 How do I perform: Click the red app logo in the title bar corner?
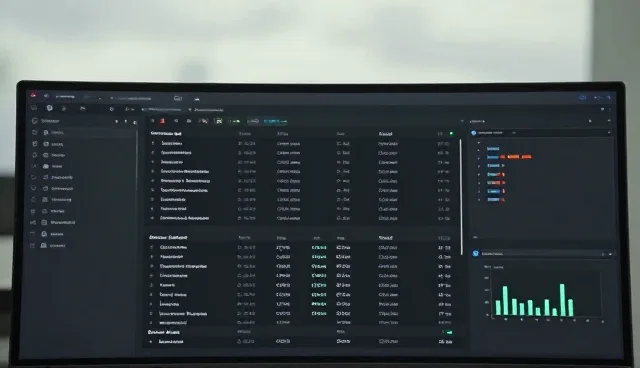33,95
